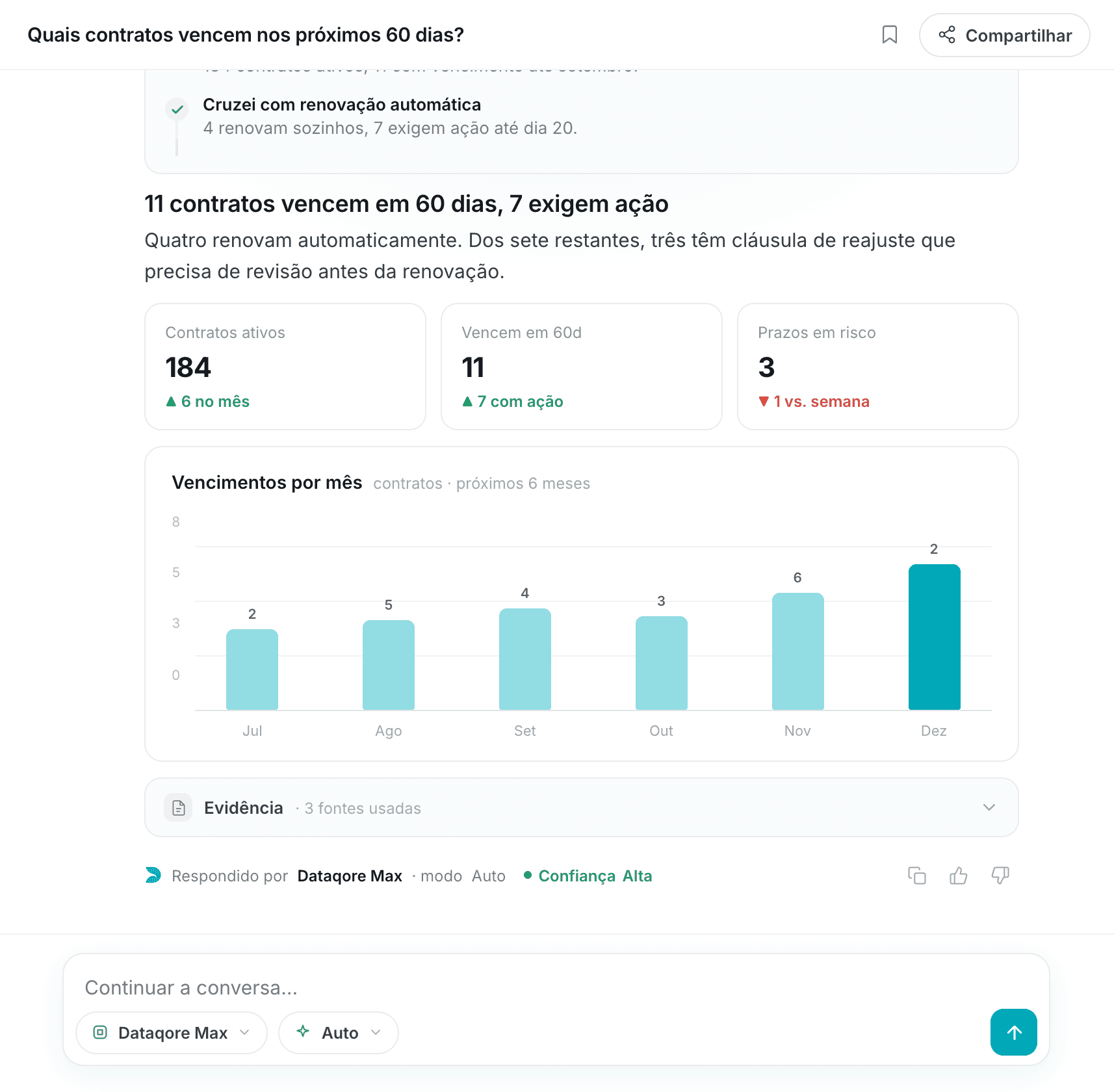
Task: Click the '3 fontes usadas' text
Action: click(363, 808)
